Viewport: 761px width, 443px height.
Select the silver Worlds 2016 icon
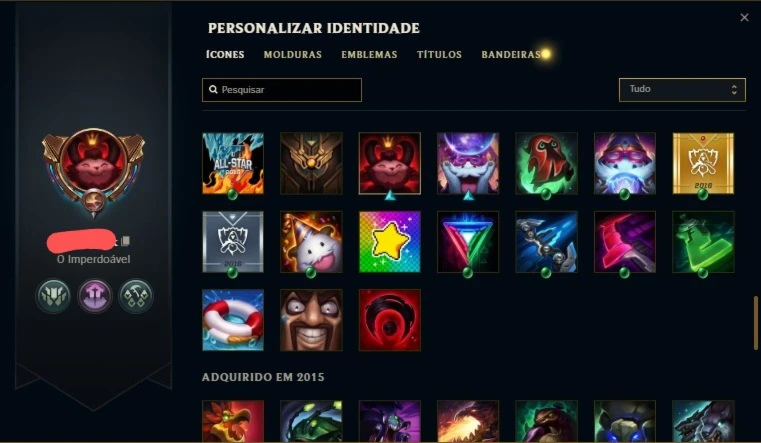click(x=233, y=242)
